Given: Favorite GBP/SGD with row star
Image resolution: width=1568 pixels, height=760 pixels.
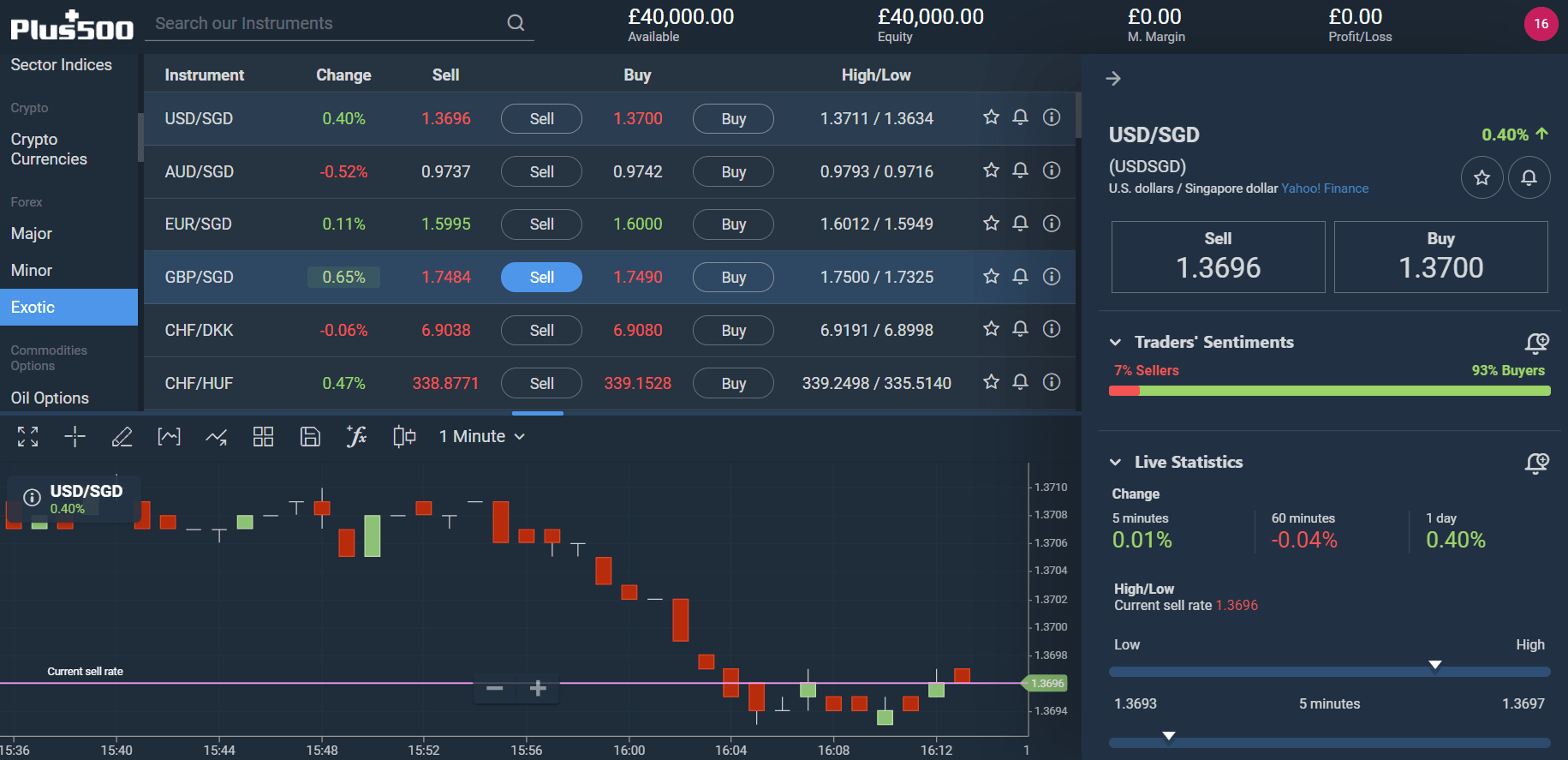Looking at the screenshot, I should pos(991,277).
